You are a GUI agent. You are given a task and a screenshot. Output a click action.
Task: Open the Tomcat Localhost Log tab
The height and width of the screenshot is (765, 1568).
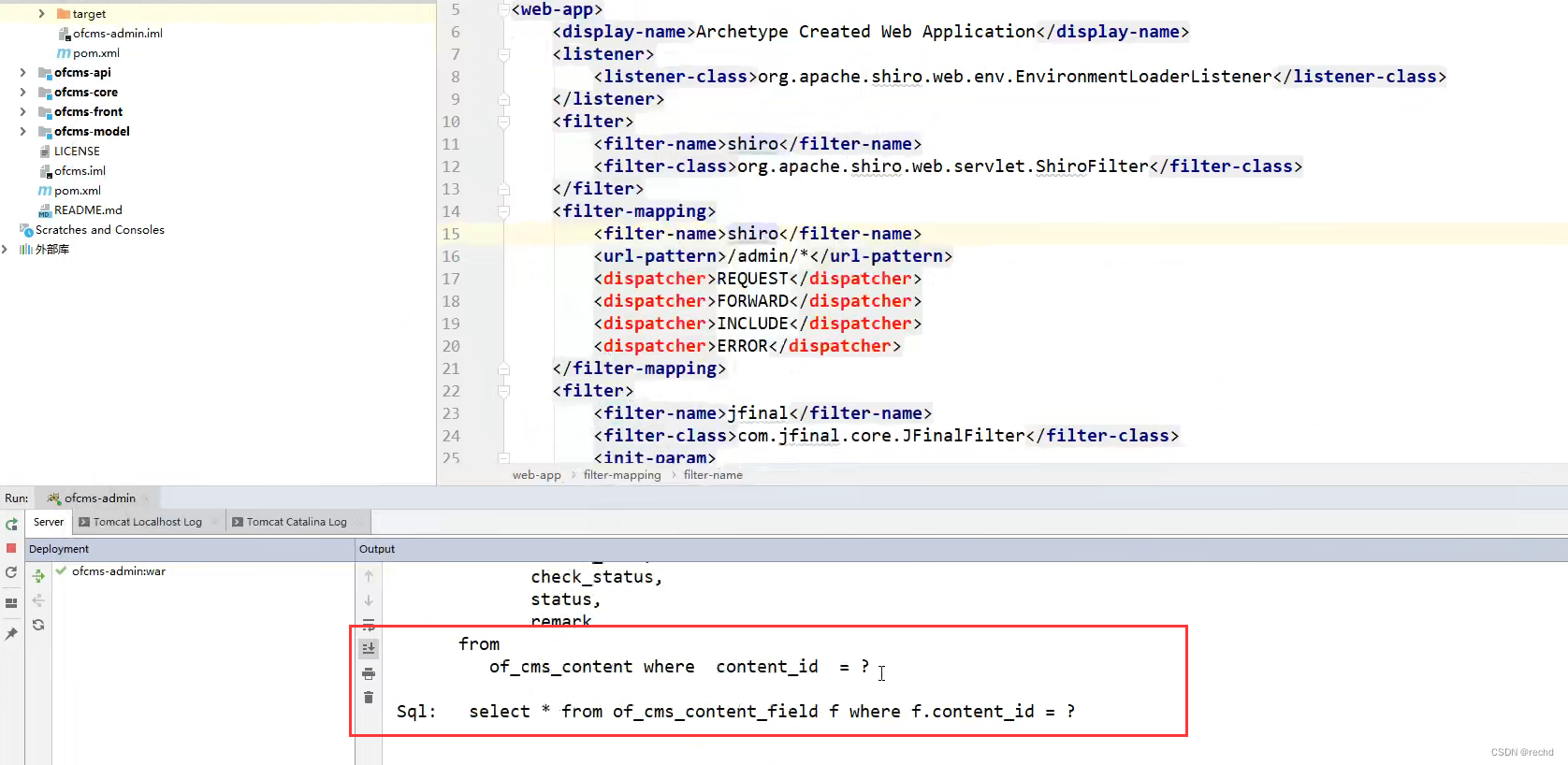click(x=148, y=522)
